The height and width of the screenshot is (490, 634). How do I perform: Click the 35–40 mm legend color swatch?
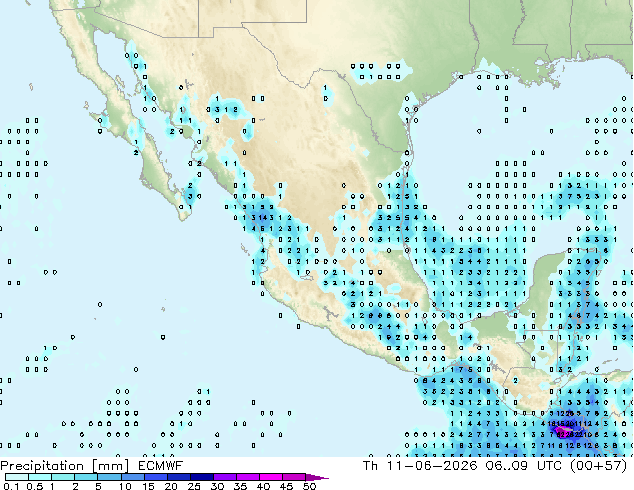pyautogui.click(x=247, y=477)
